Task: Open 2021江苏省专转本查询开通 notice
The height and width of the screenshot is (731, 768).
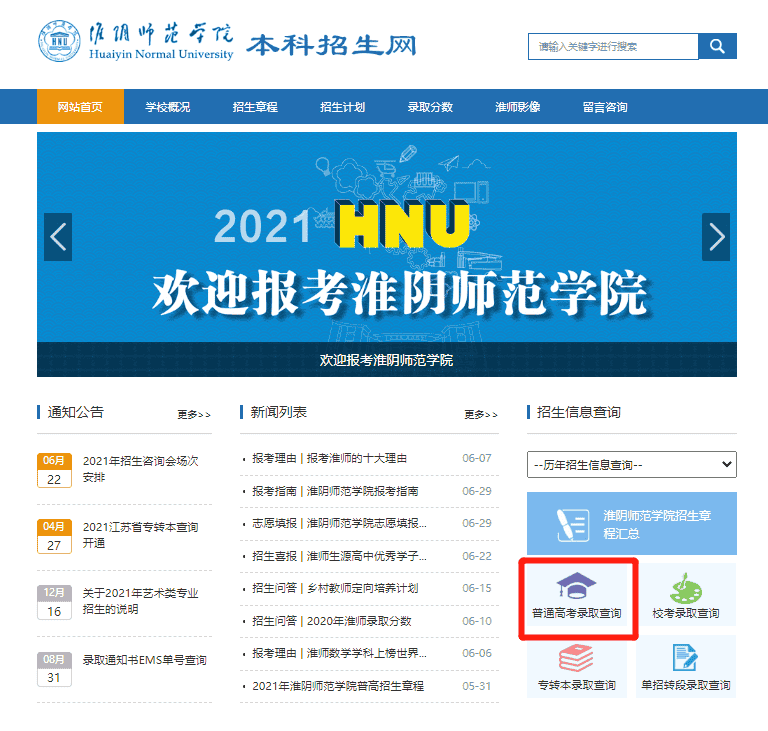Action: tap(141, 535)
